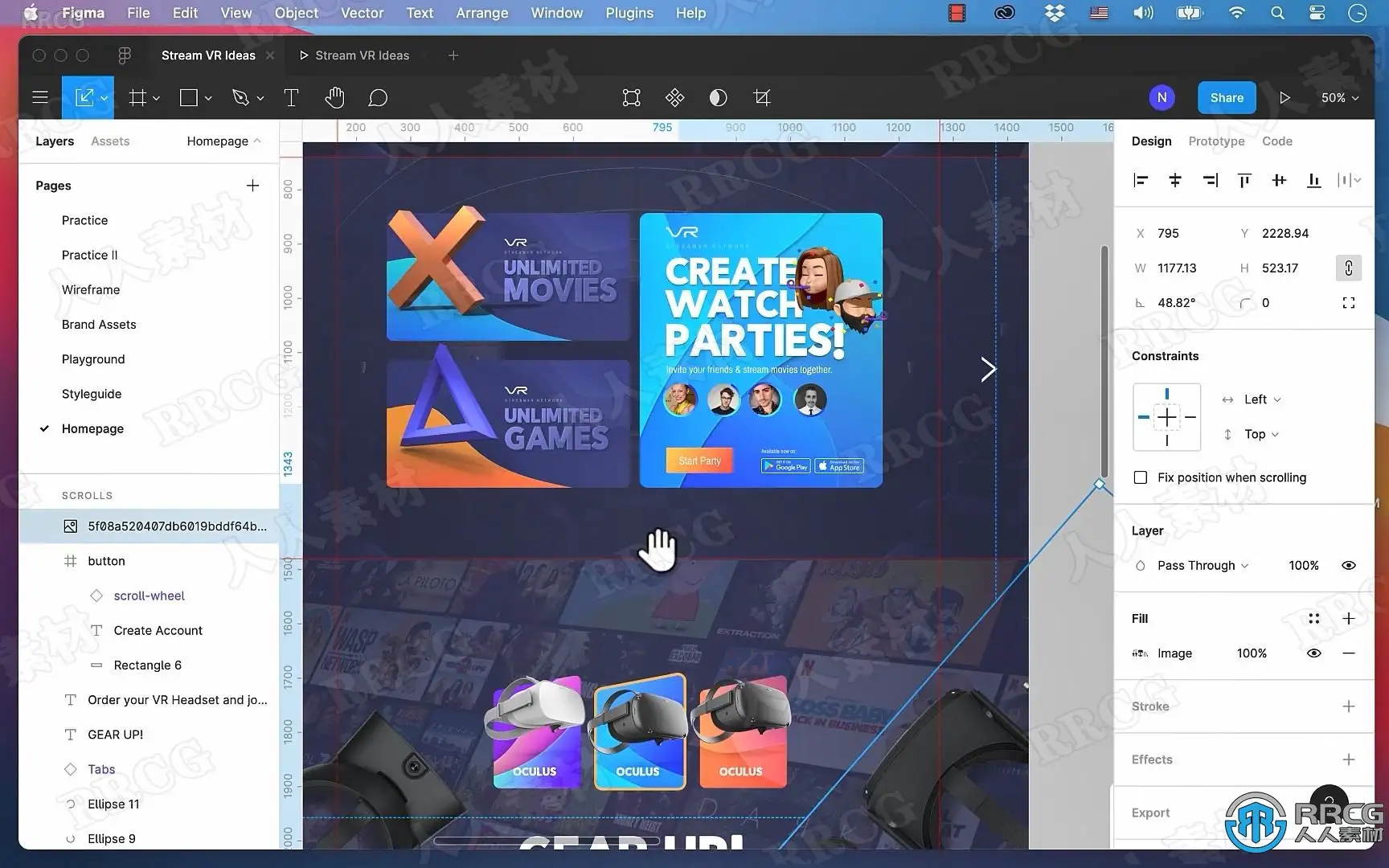Viewport: 1389px width, 868px height.
Task: Switch to the Assets tab
Action: pyautogui.click(x=110, y=141)
